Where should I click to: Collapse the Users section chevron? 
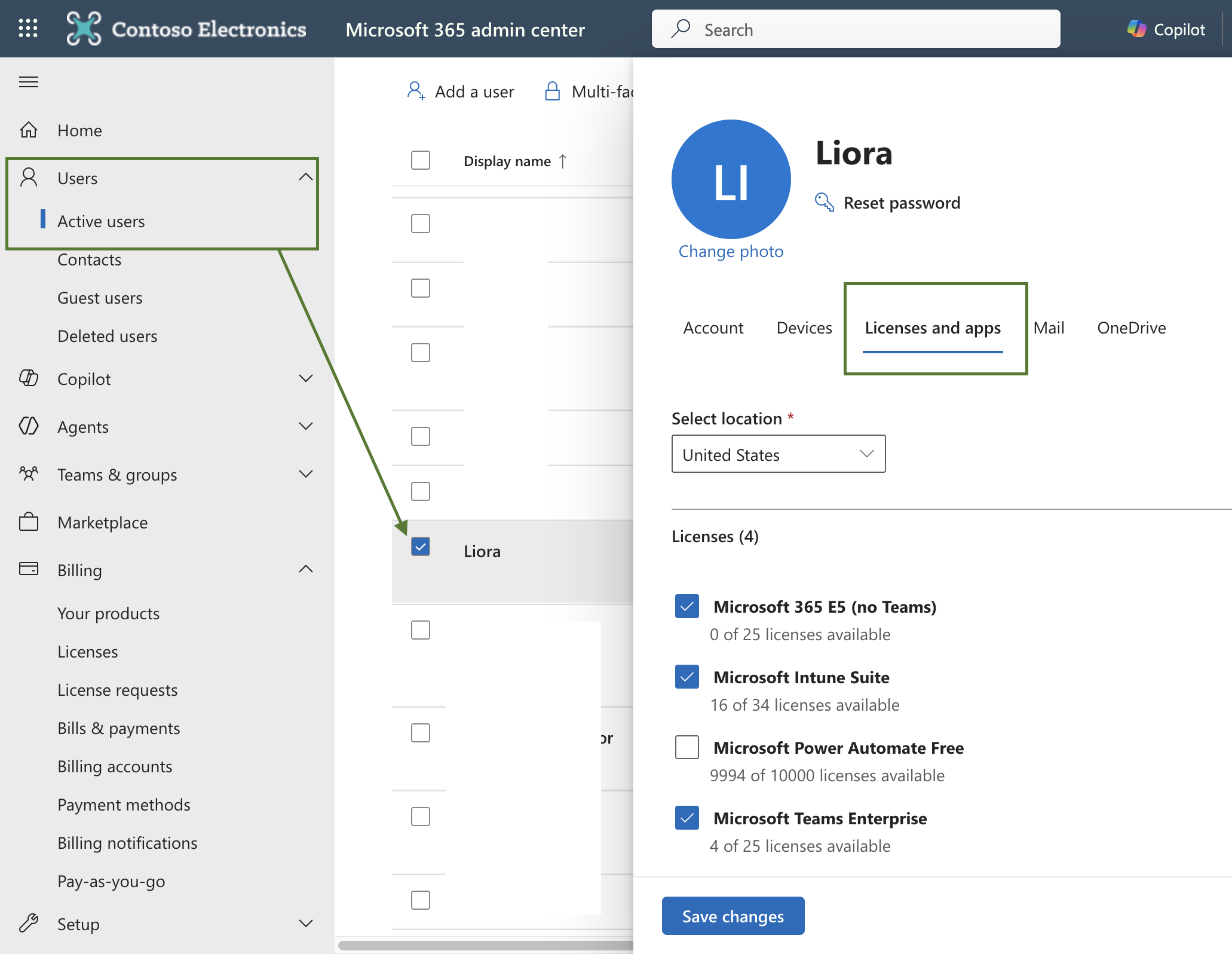tap(306, 177)
